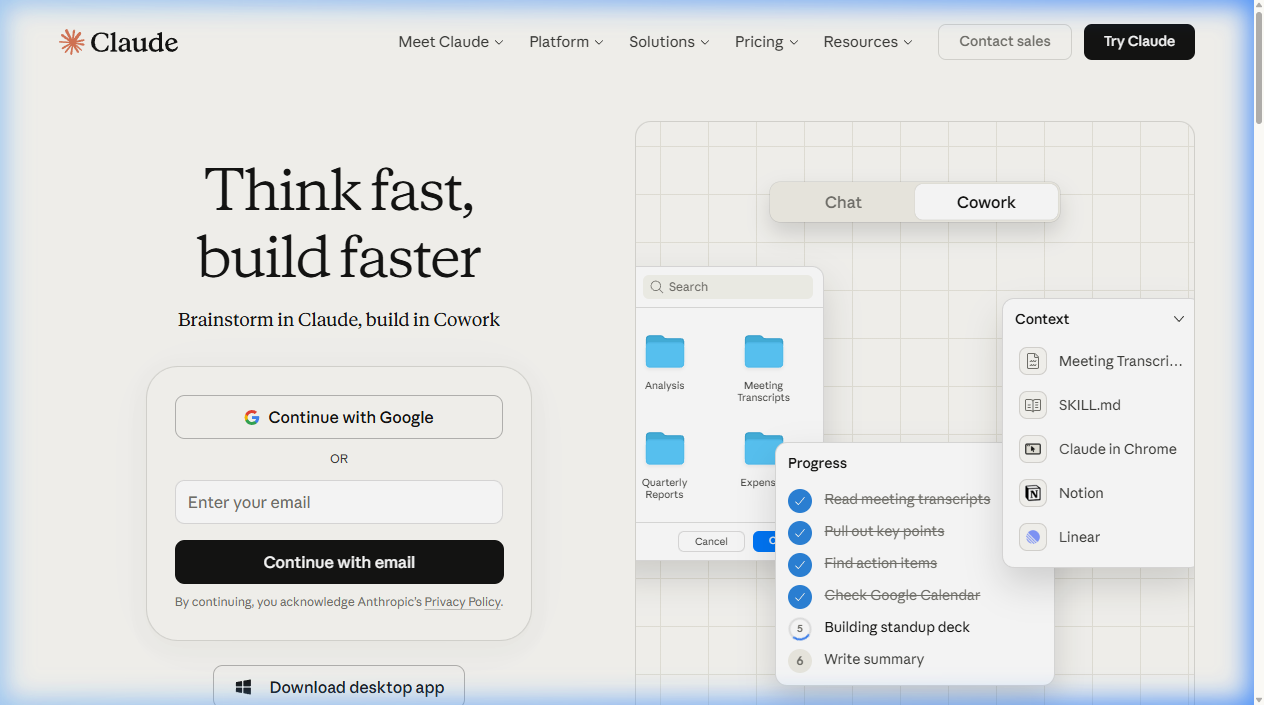Click the Try Claude button
The width and height of the screenshot is (1264, 705).
pyautogui.click(x=1139, y=42)
